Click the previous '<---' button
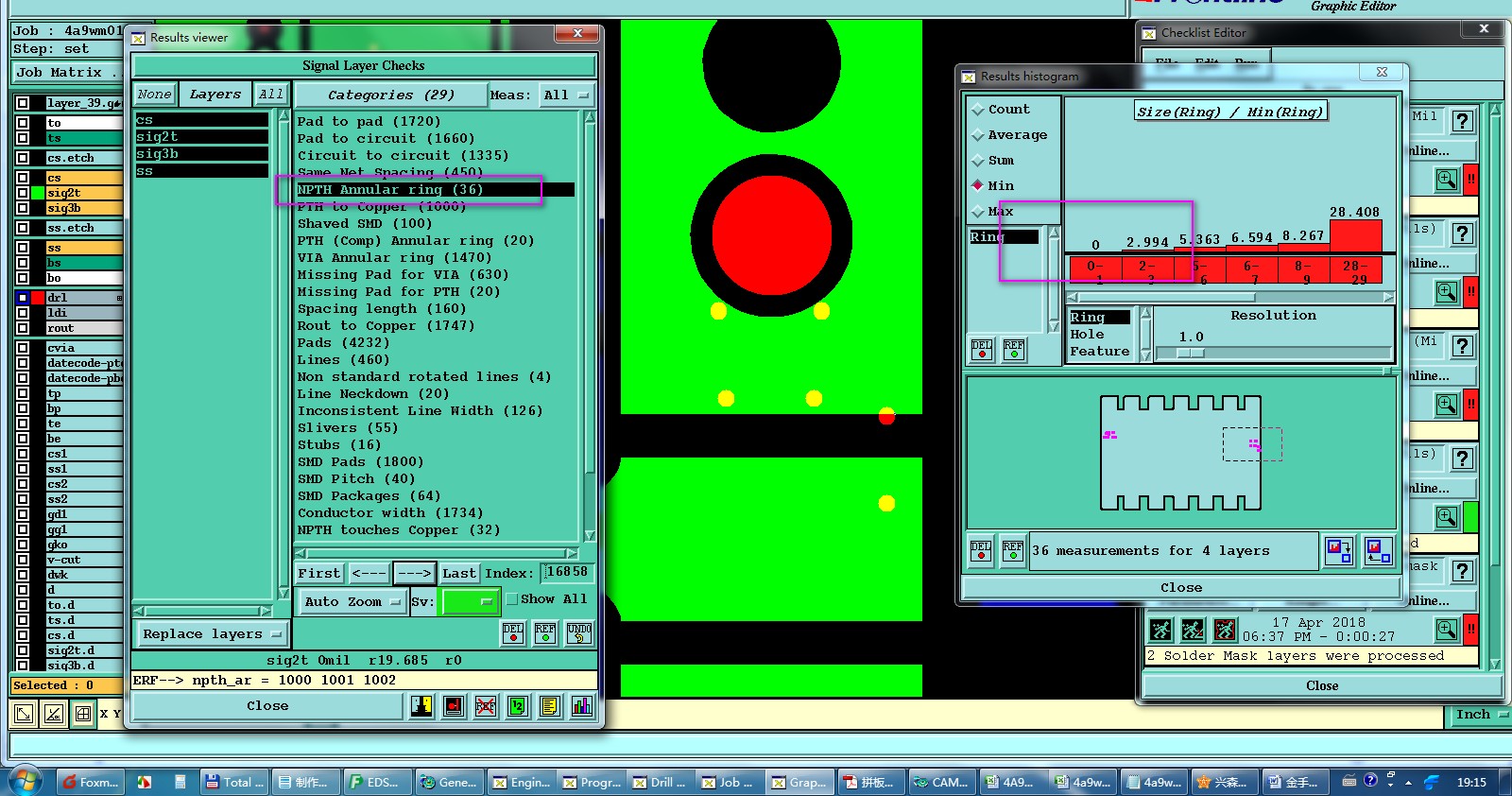The width and height of the screenshot is (1512, 796). coord(369,573)
